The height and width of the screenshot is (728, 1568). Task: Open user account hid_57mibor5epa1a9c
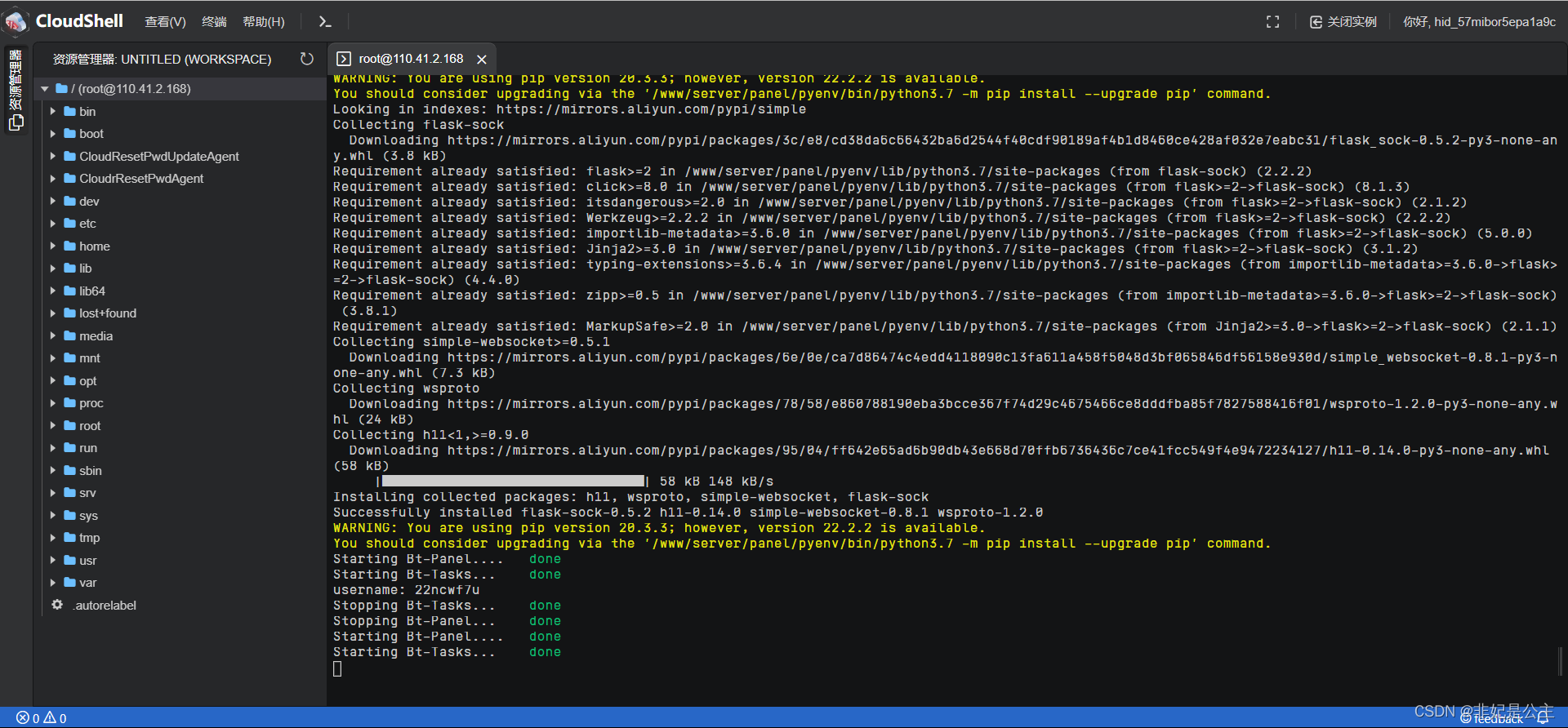pyautogui.click(x=1479, y=22)
